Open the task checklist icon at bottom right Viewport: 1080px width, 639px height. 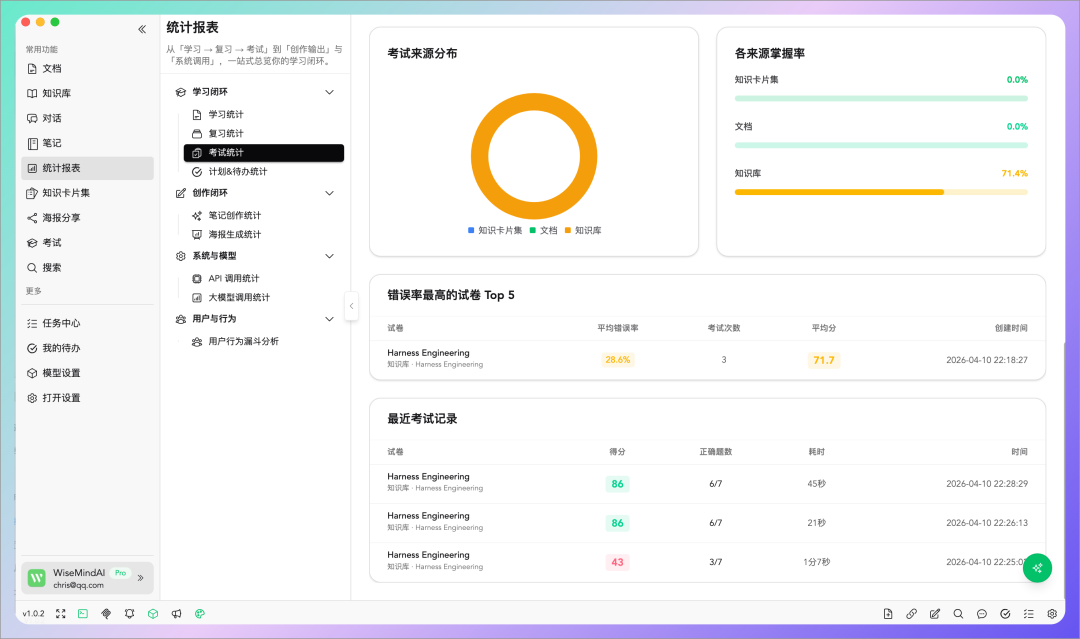[1028, 614]
